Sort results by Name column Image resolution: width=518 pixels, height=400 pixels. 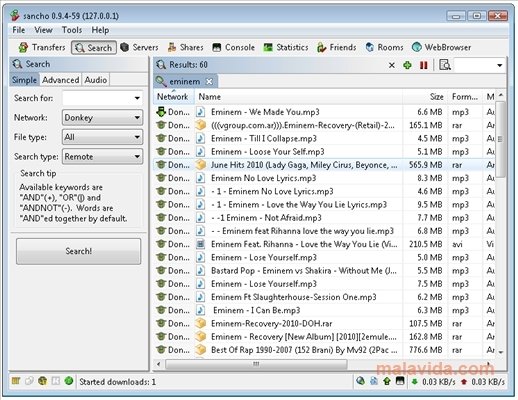pos(298,97)
